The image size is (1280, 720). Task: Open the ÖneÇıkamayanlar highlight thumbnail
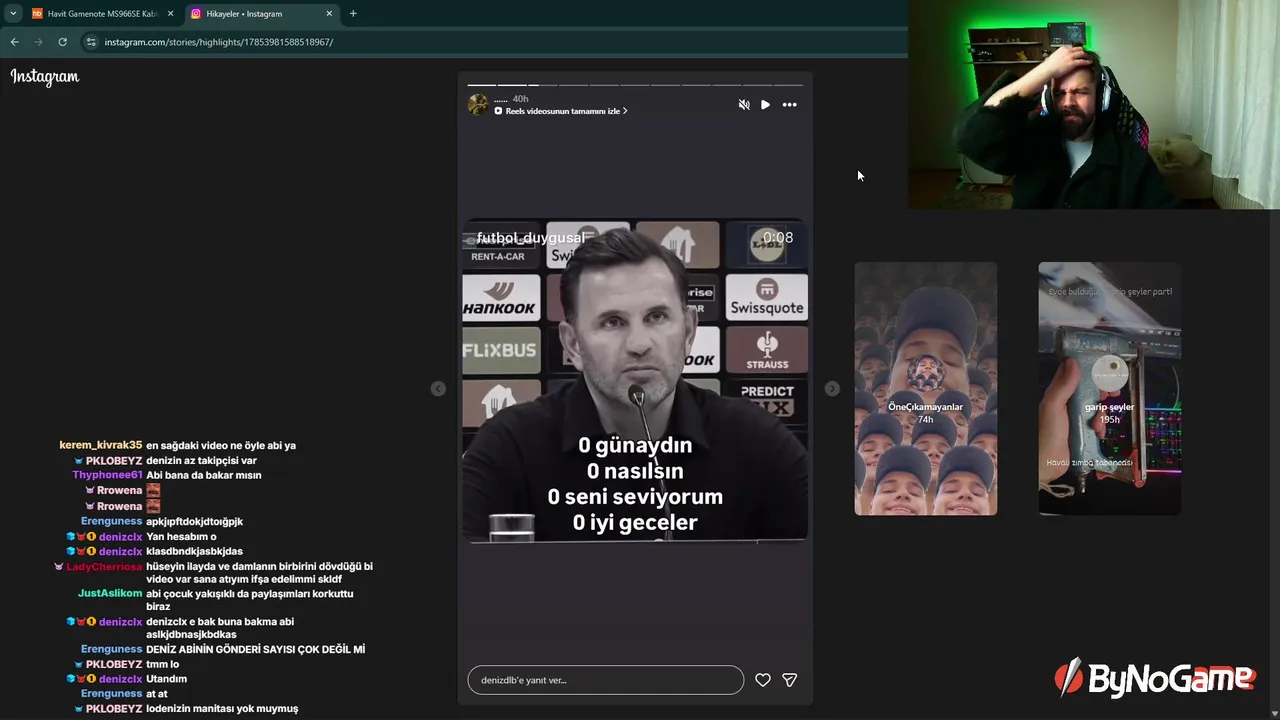click(x=925, y=389)
